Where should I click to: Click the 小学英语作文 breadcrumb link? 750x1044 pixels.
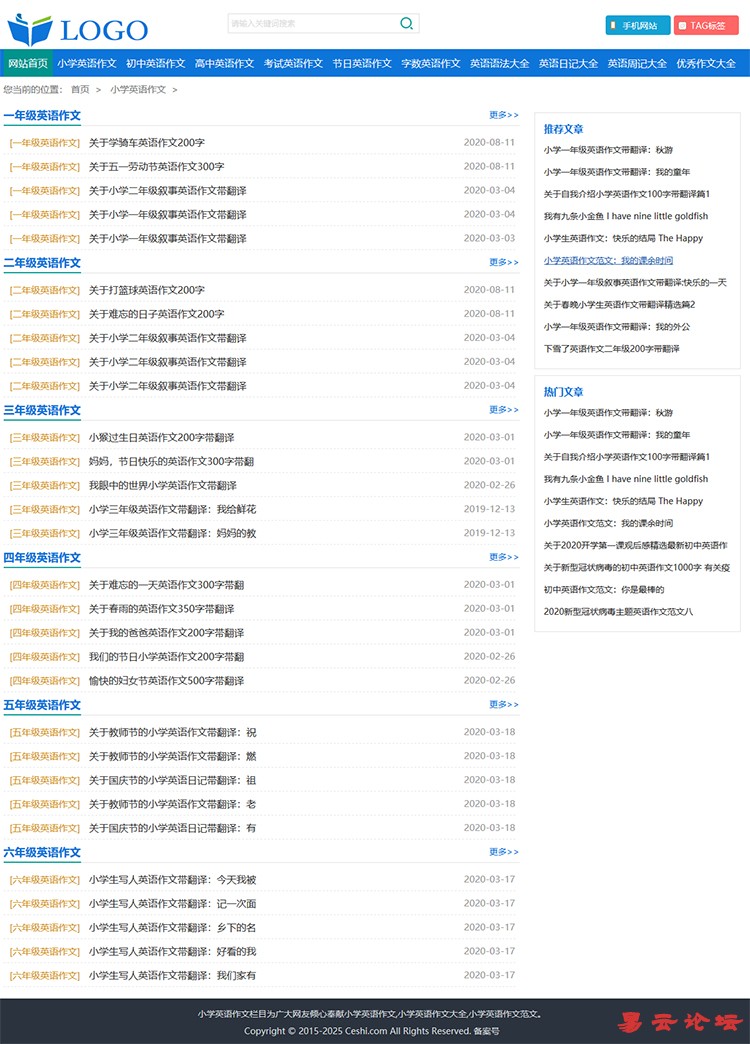(x=138, y=89)
